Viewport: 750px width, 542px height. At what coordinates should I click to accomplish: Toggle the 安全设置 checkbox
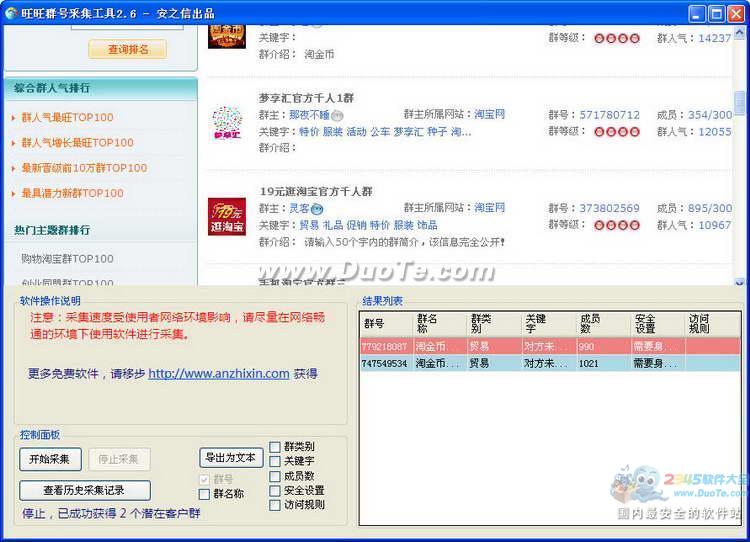[275, 491]
